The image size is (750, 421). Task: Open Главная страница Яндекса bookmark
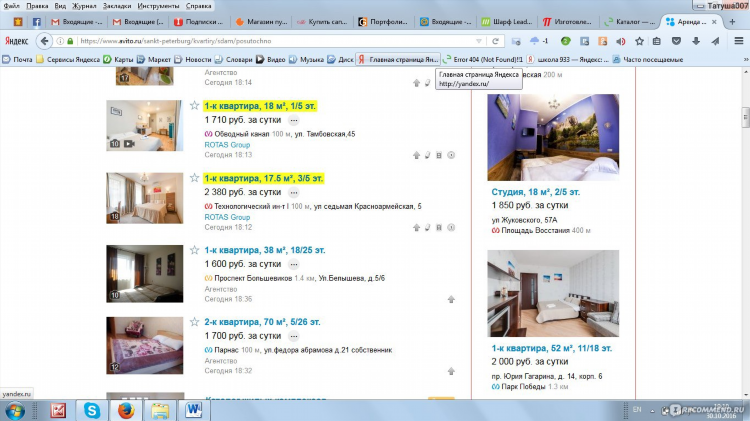pyautogui.click(x=398, y=59)
